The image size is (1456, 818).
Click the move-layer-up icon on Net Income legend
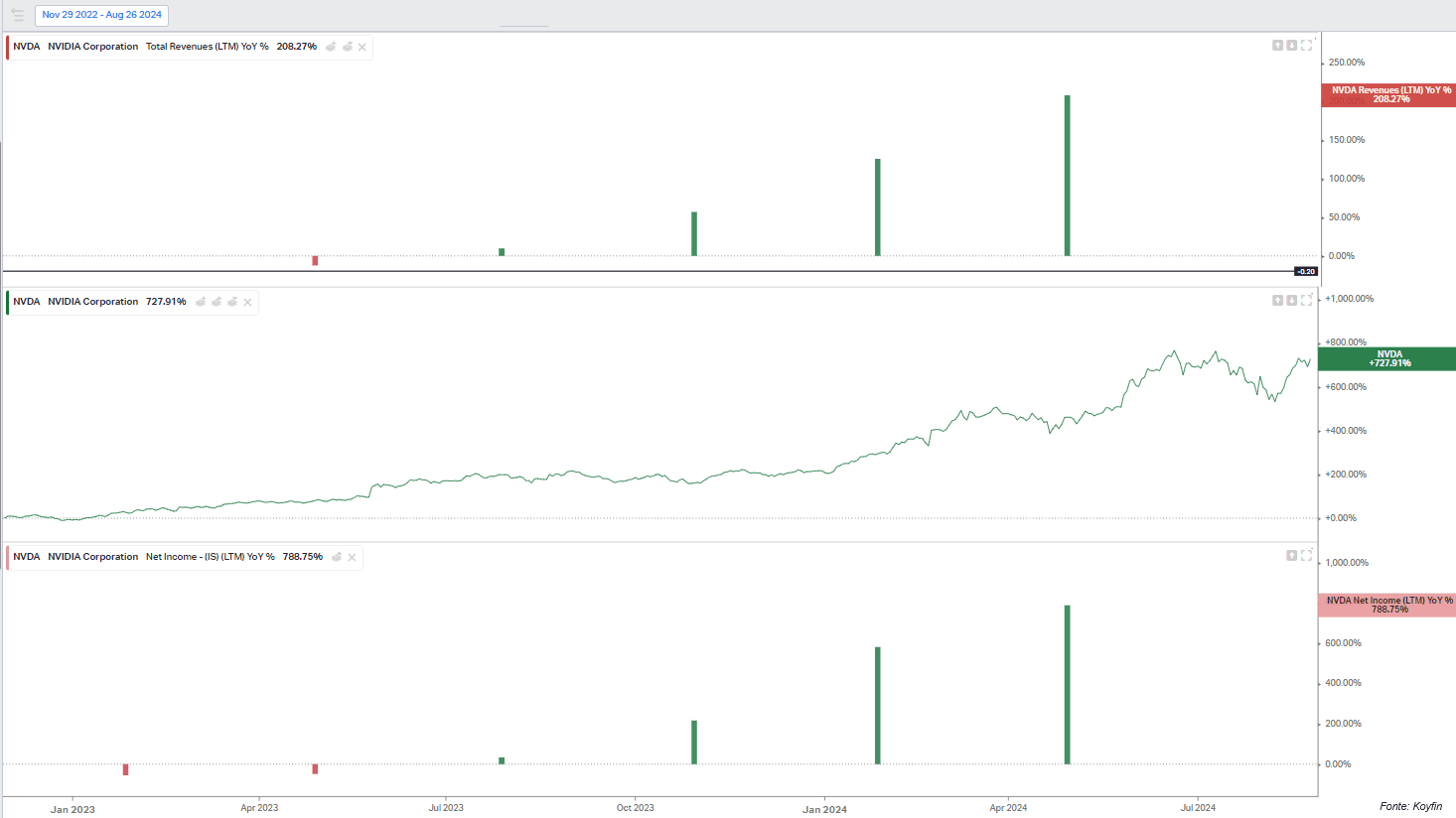click(x=337, y=557)
